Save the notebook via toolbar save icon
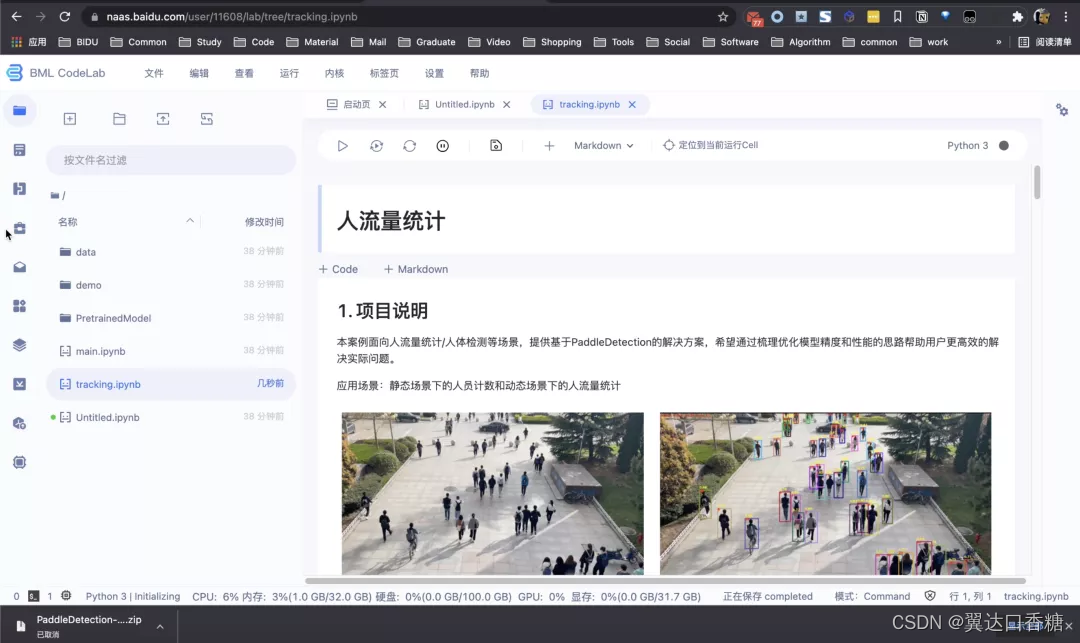This screenshot has width=1080, height=643. [495, 145]
